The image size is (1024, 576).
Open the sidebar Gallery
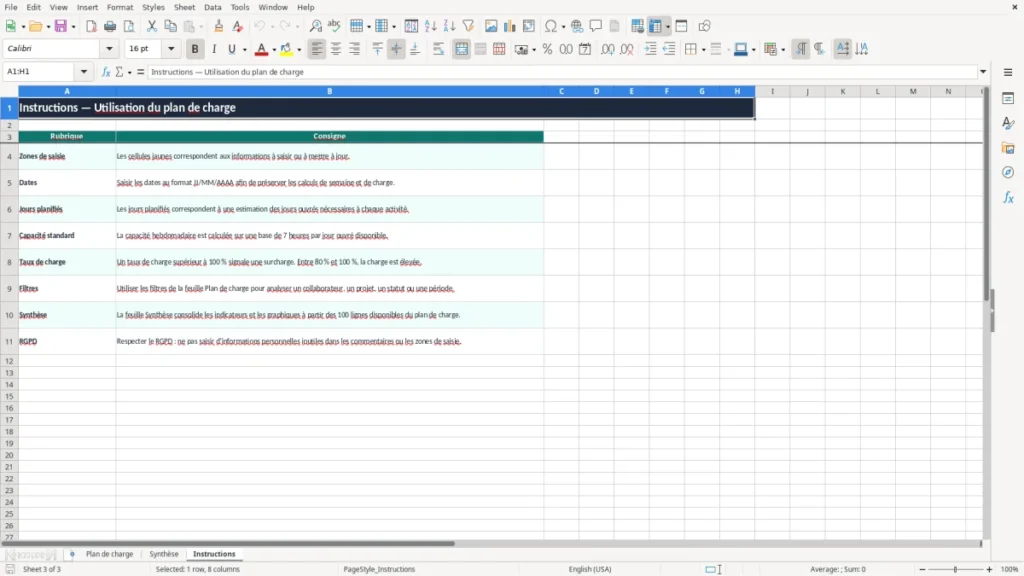[1008, 148]
